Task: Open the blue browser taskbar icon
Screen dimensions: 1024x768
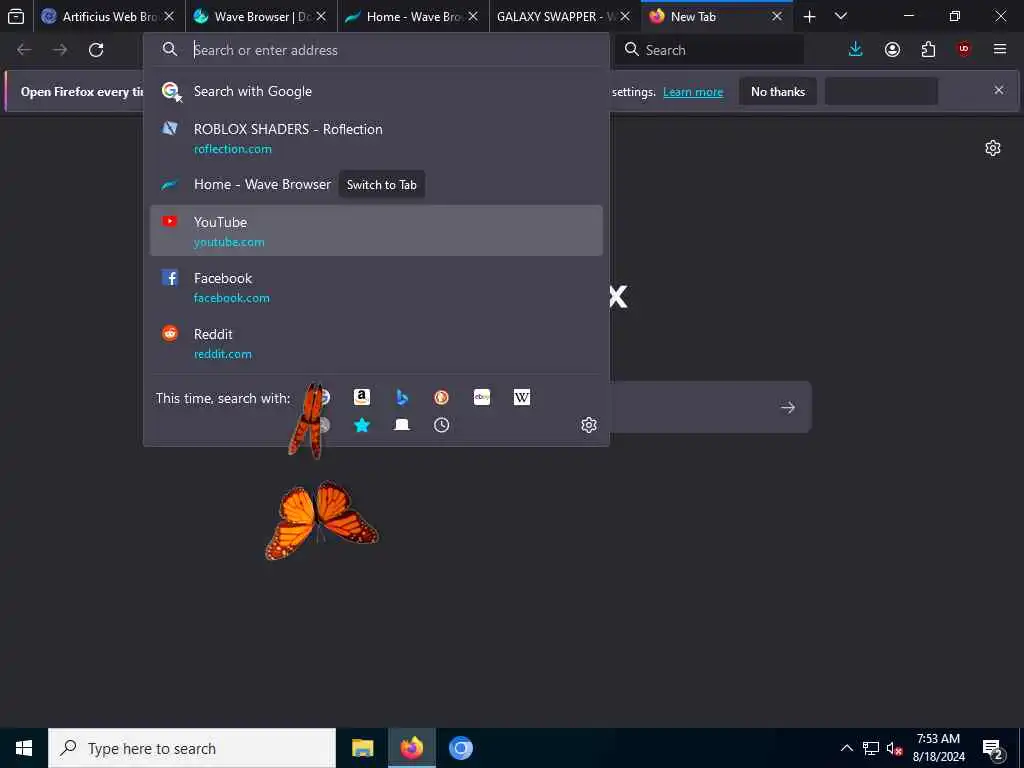Action: pyautogui.click(x=460, y=748)
